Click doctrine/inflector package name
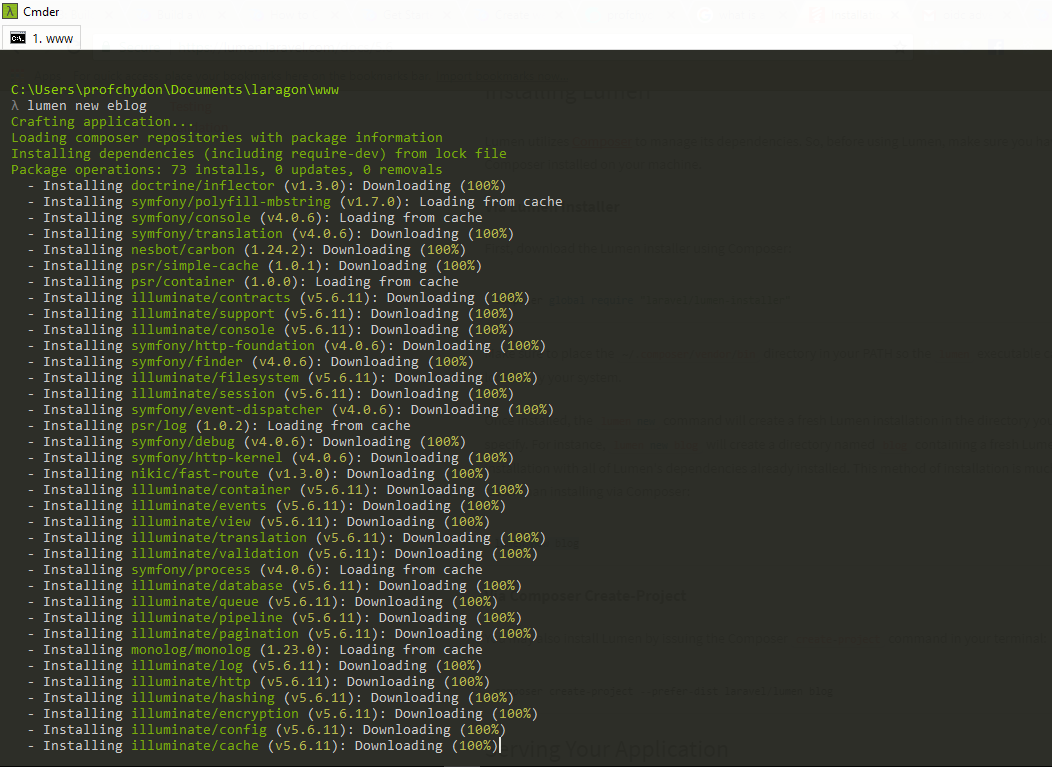 tap(203, 185)
